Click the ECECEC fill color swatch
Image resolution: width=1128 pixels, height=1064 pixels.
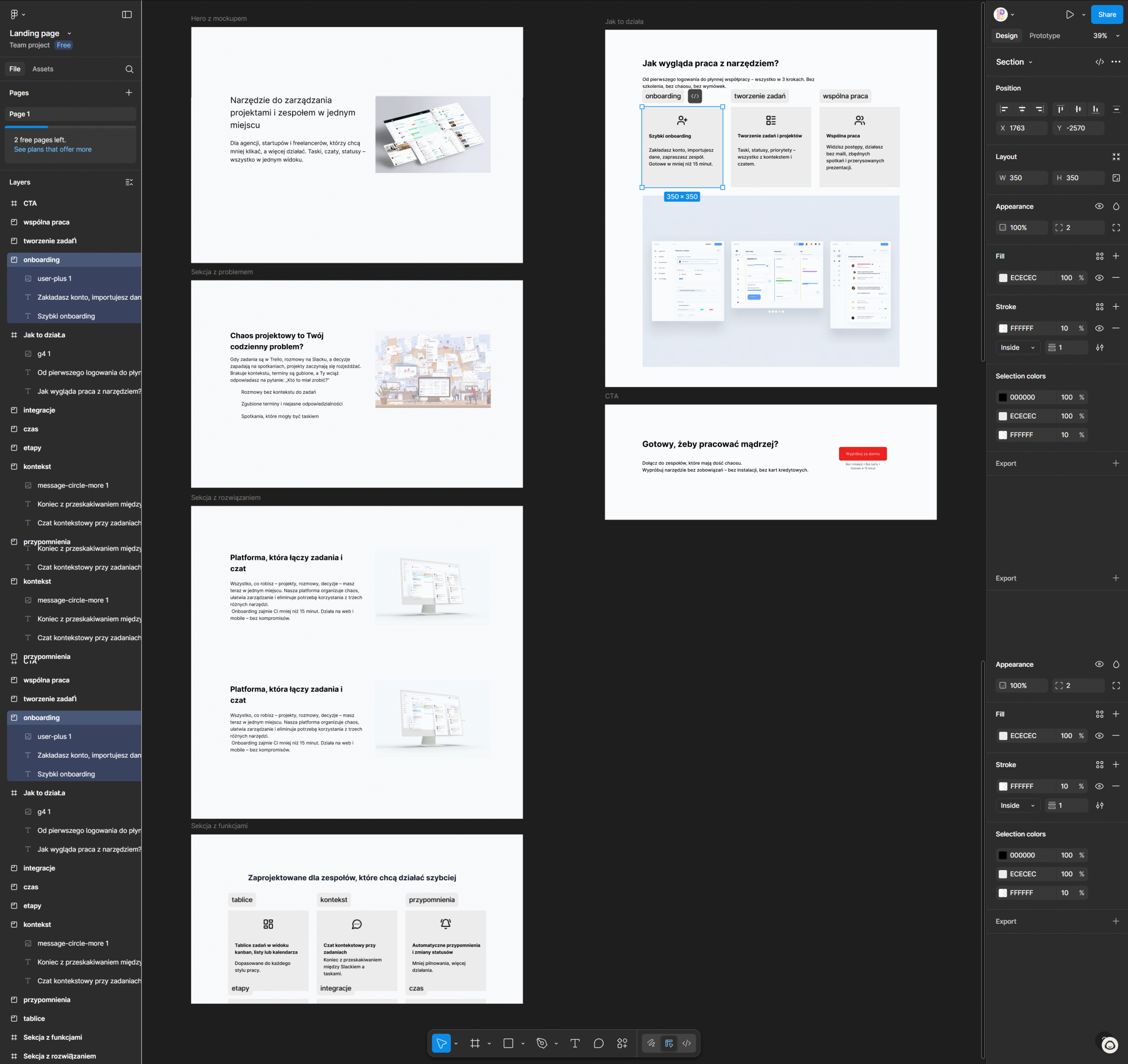click(x=1003, y=278)
